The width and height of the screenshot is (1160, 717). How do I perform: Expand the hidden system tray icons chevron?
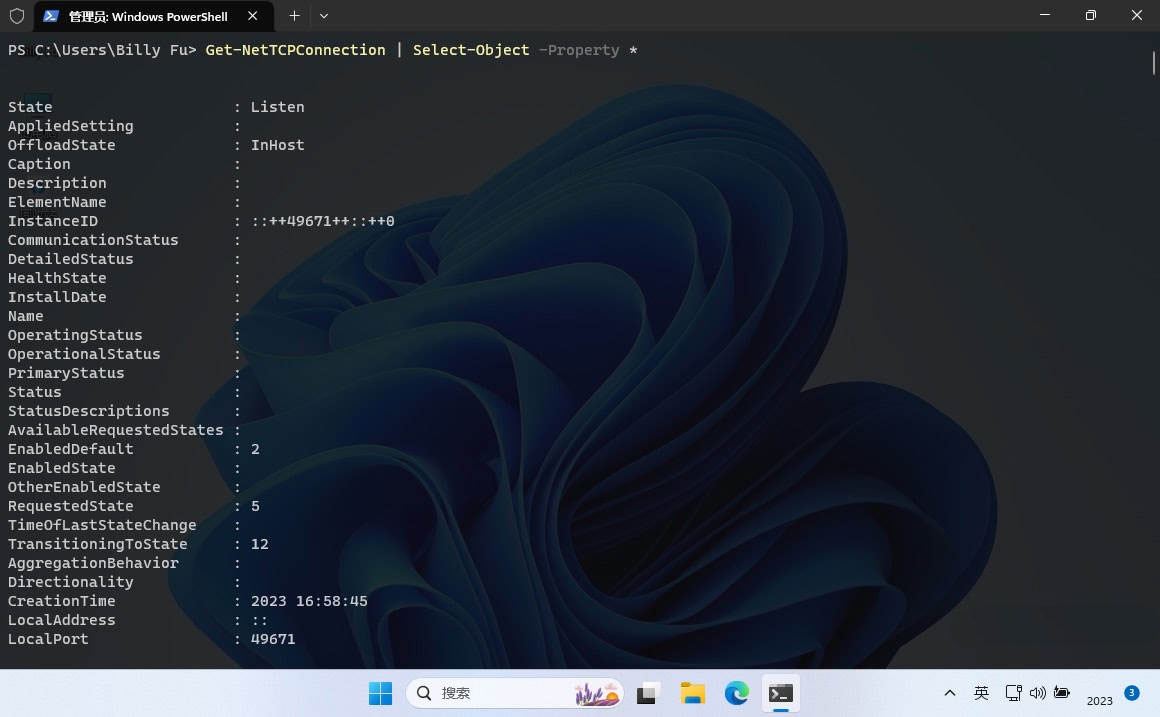[x=949, y=693]
